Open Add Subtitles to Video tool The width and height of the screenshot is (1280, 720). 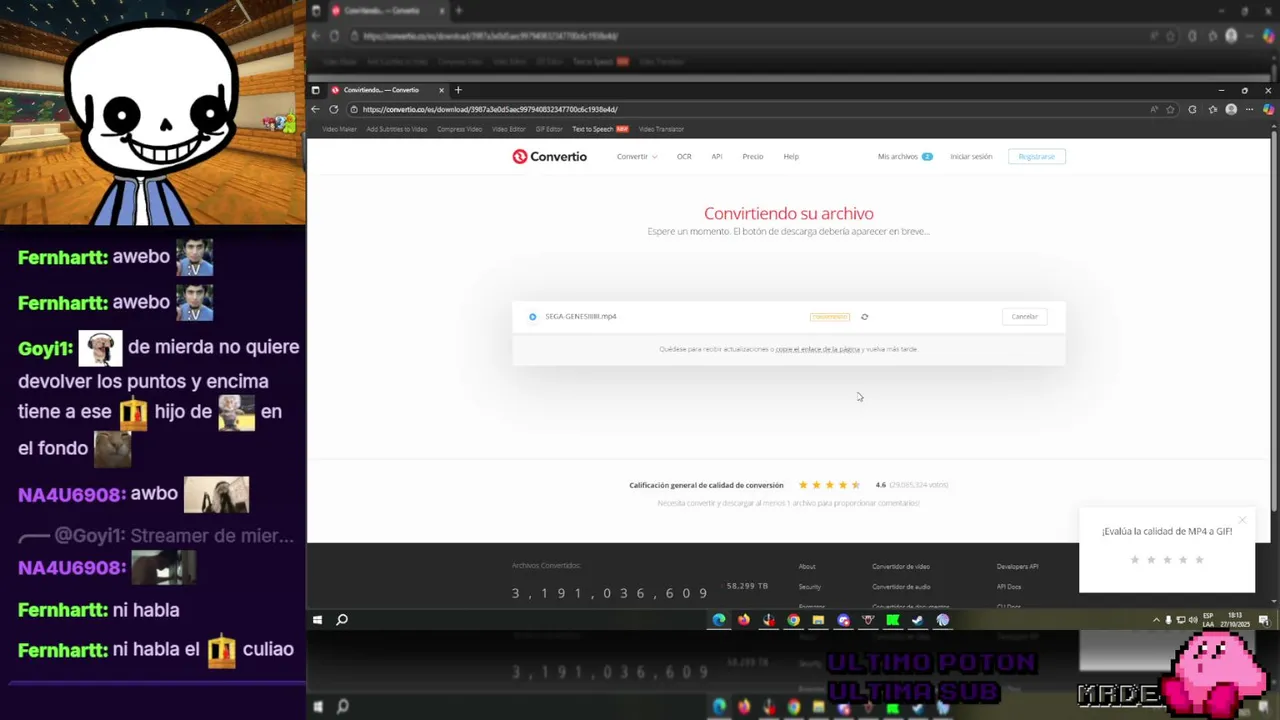click(396, 129)
